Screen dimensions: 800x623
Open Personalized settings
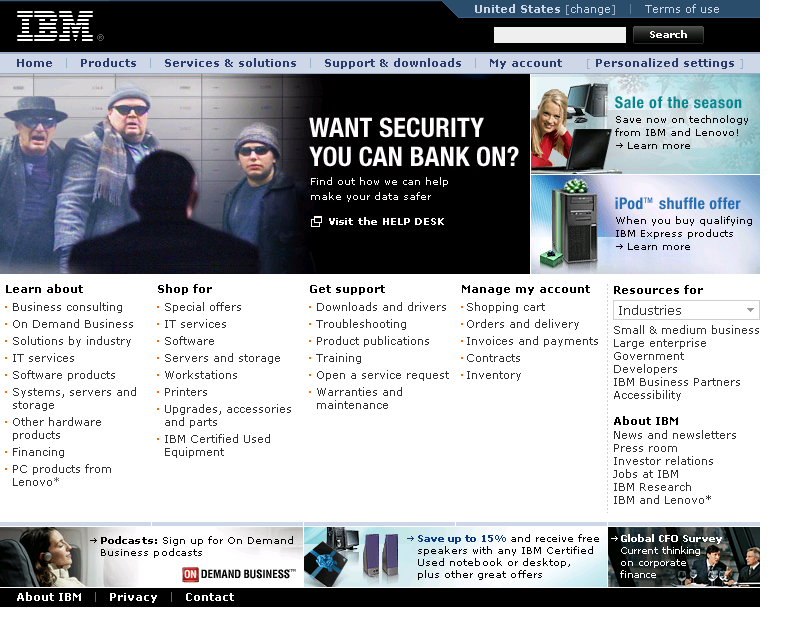(x=665, y=63)
